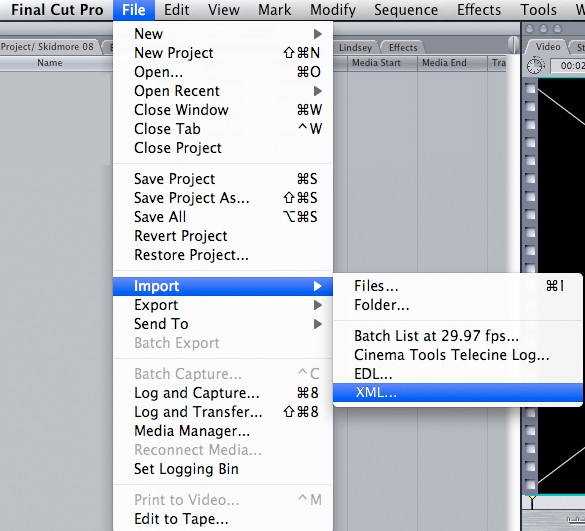Click the browser tab grip handle
585x531 pixels.
tap(514, 45)
